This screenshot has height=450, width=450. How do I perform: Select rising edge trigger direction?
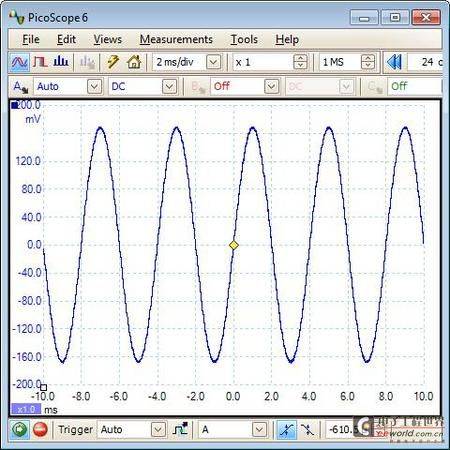[286, 429]
